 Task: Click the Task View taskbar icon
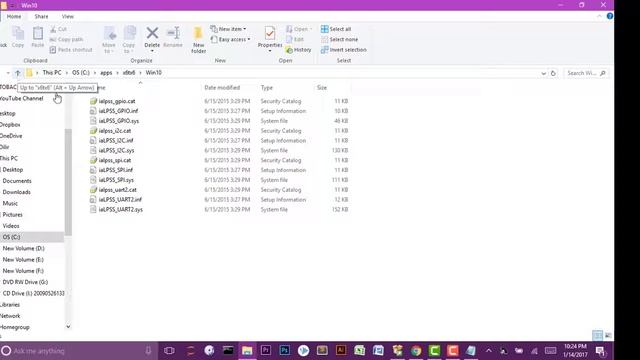(x=169, y=351)
